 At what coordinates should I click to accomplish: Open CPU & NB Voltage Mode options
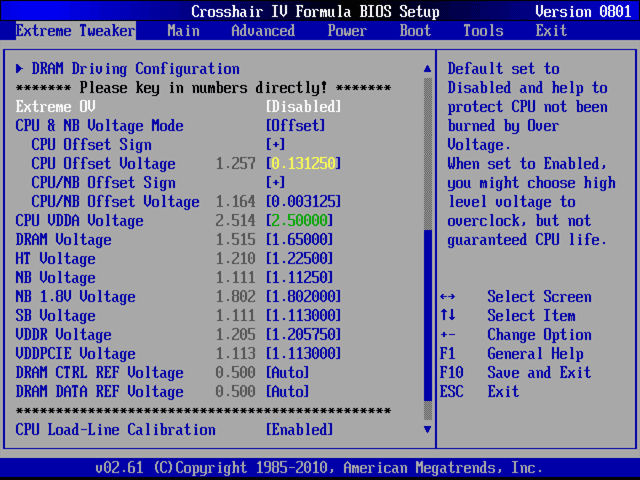295,126
